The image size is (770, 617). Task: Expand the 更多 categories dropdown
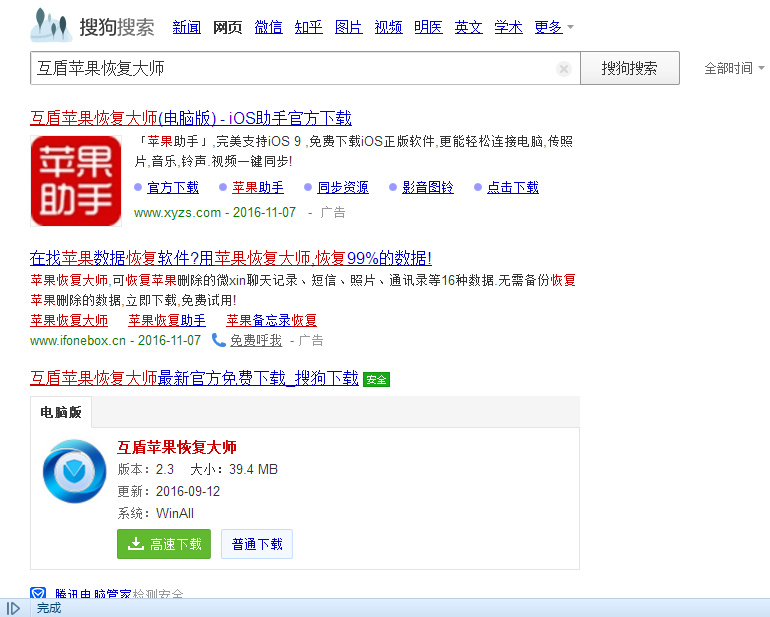(x=553, y=28)
